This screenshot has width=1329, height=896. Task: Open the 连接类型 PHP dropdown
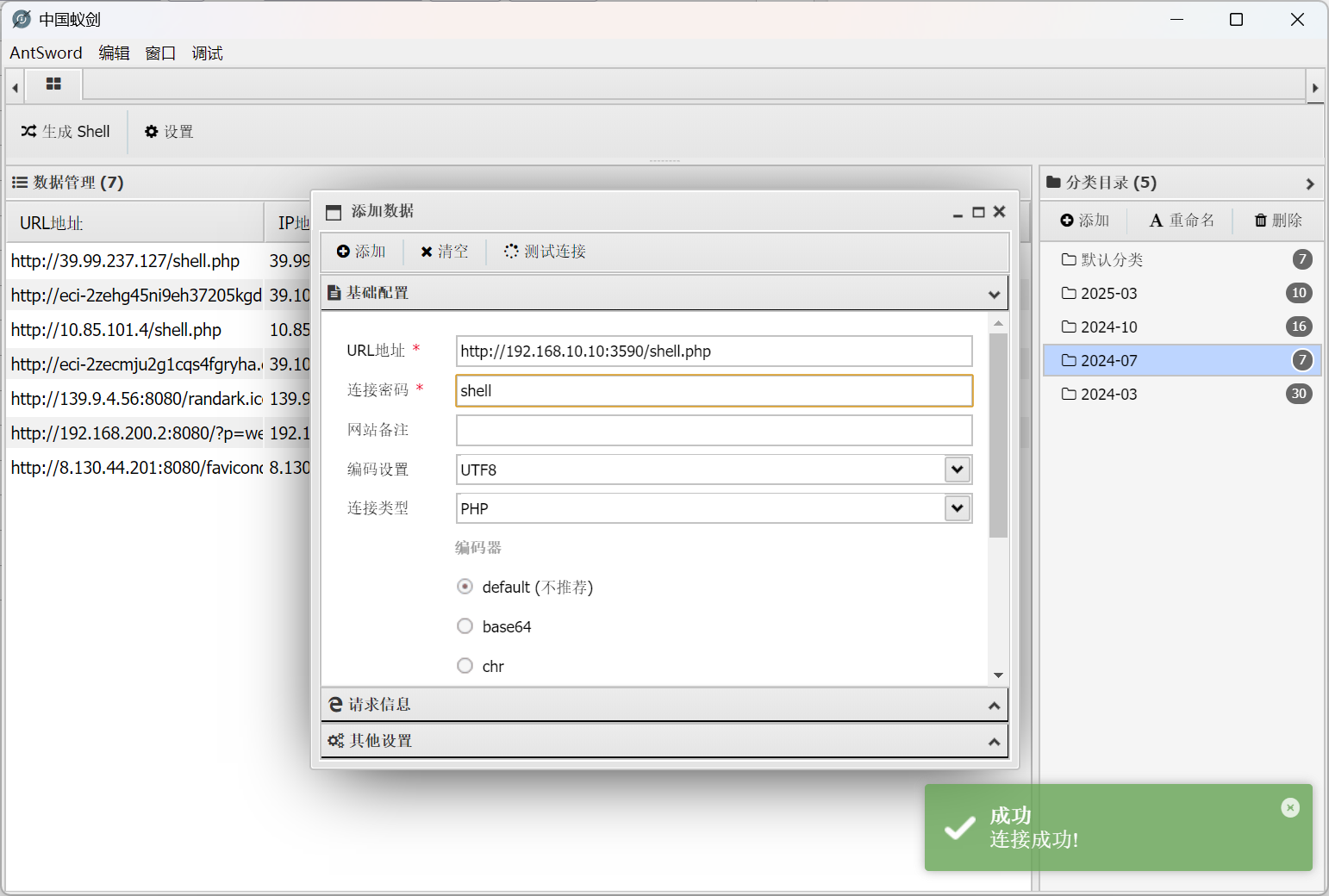(x=957, y=508)
